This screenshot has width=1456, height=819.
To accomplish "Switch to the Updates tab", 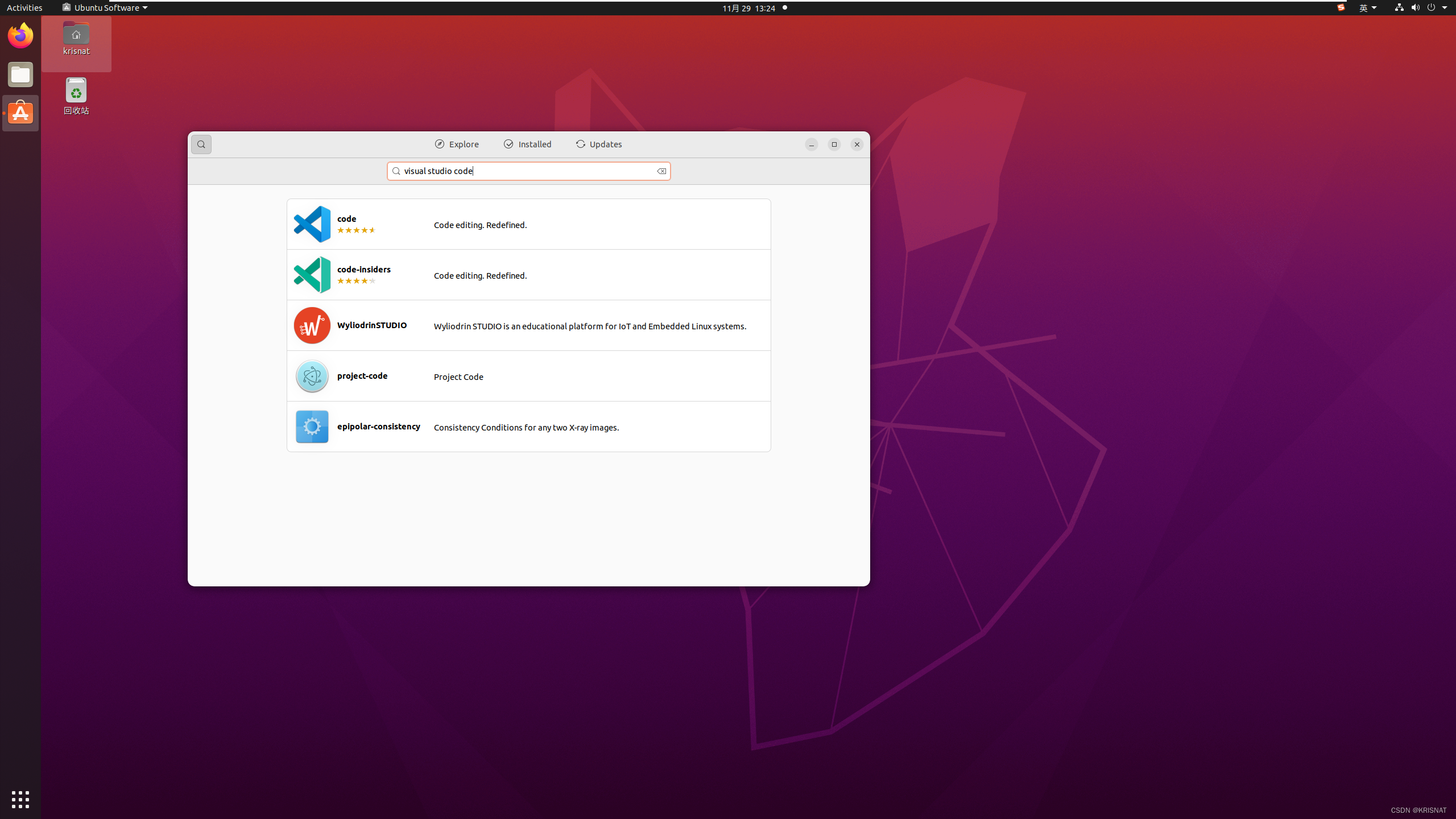I will click(x=599, y=144).
